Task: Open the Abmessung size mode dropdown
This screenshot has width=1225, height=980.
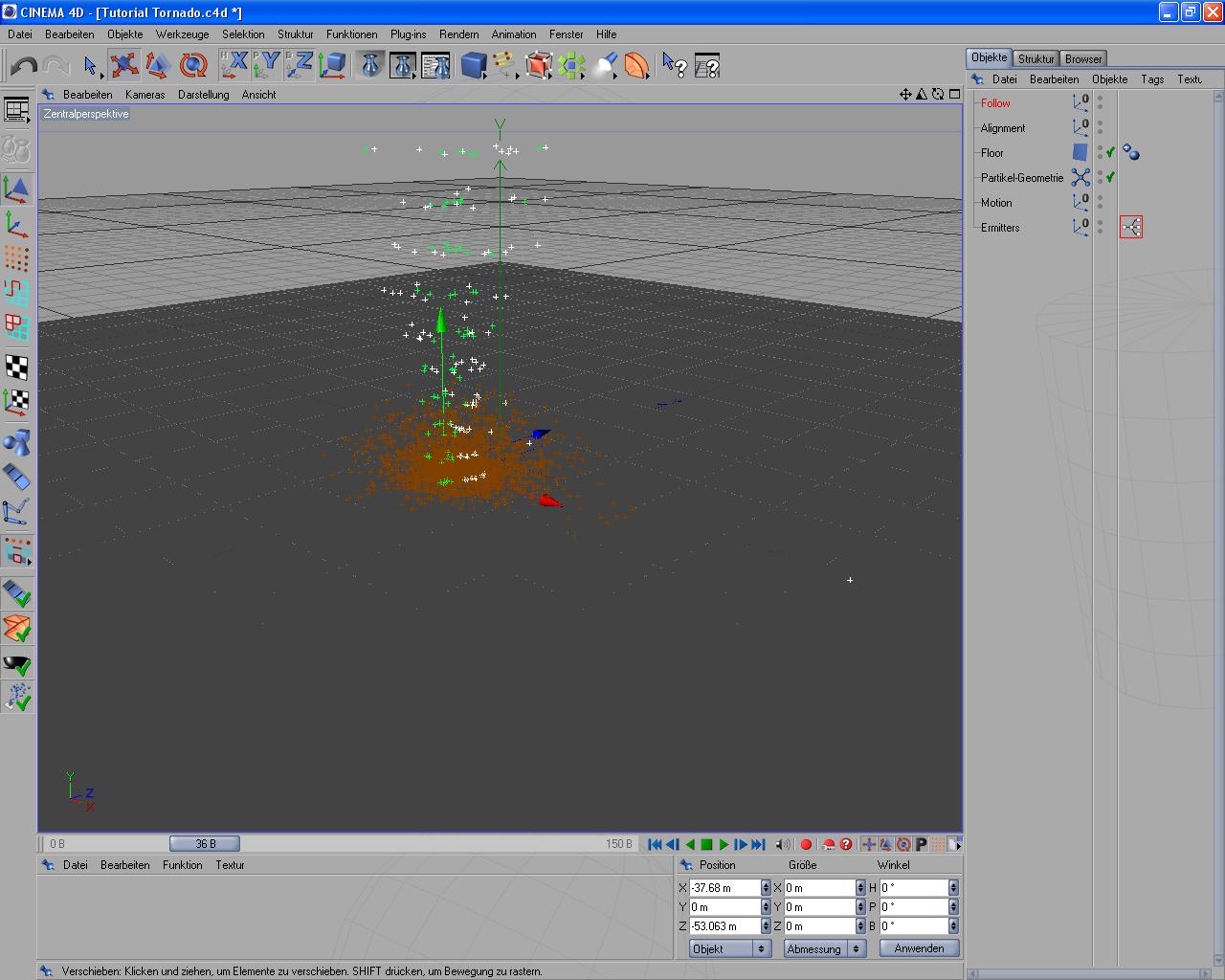Action: coord(824,948)
